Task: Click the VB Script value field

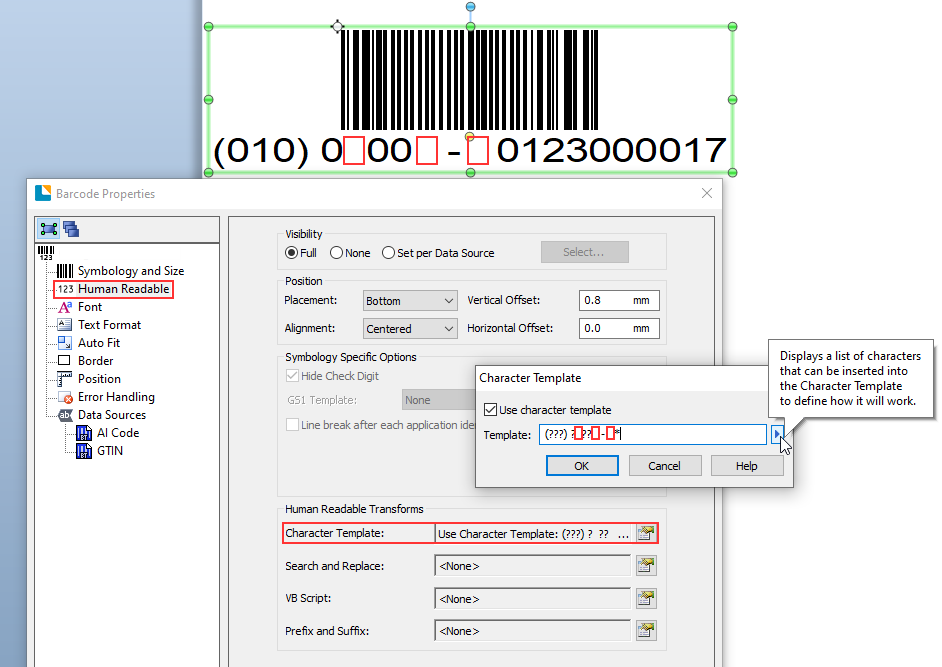Action: [x=533, y=598]
